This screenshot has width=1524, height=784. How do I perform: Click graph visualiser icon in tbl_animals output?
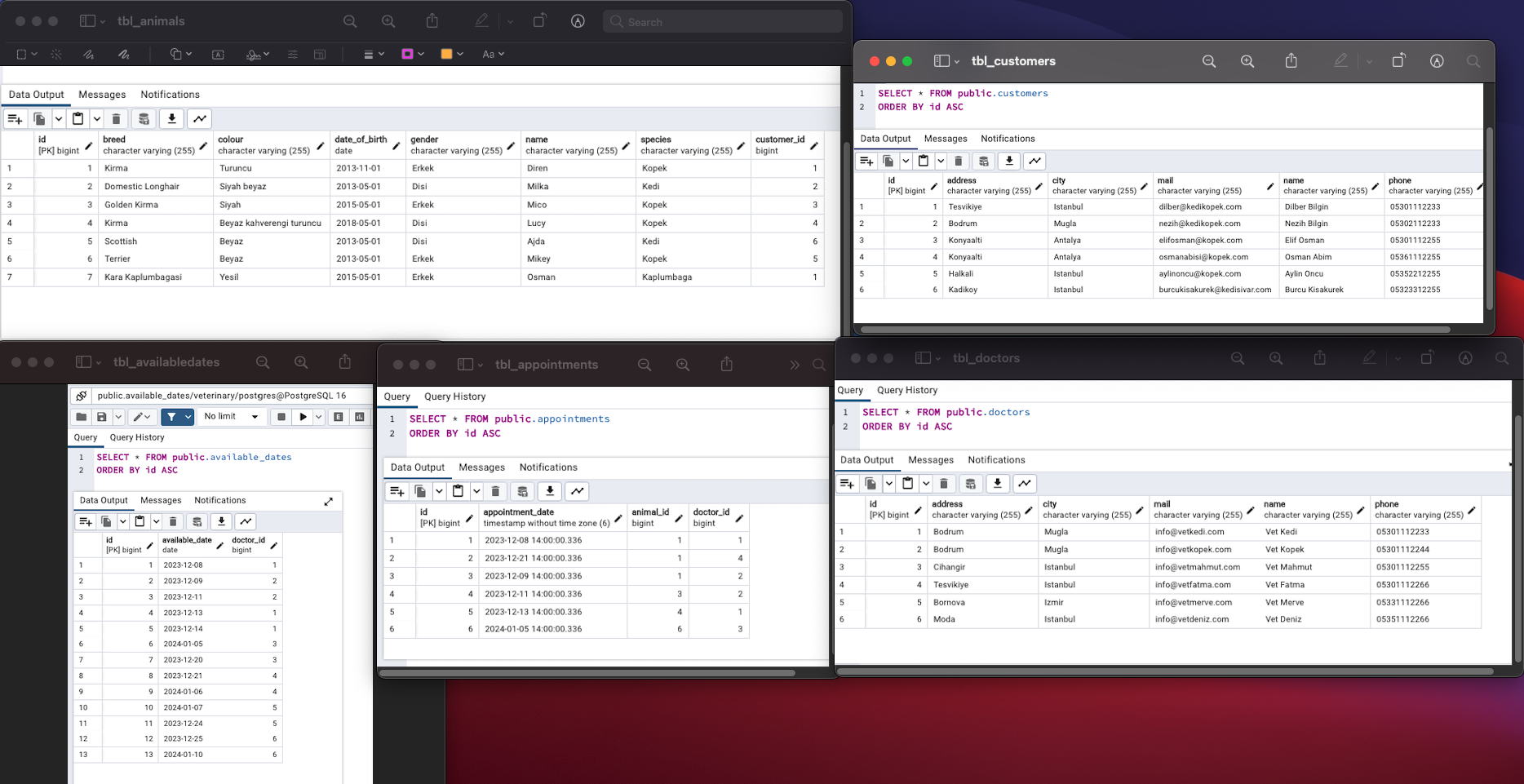(199, 119)
